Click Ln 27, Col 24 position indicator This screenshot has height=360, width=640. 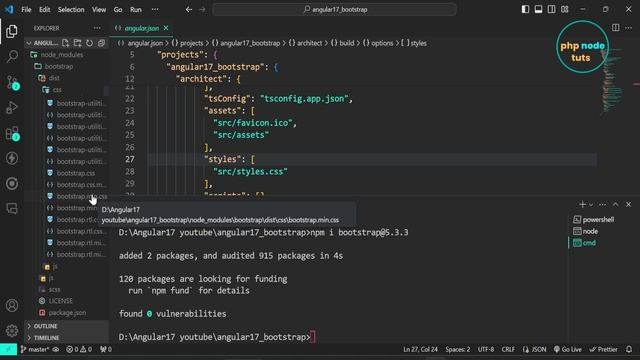coord(420,349)
